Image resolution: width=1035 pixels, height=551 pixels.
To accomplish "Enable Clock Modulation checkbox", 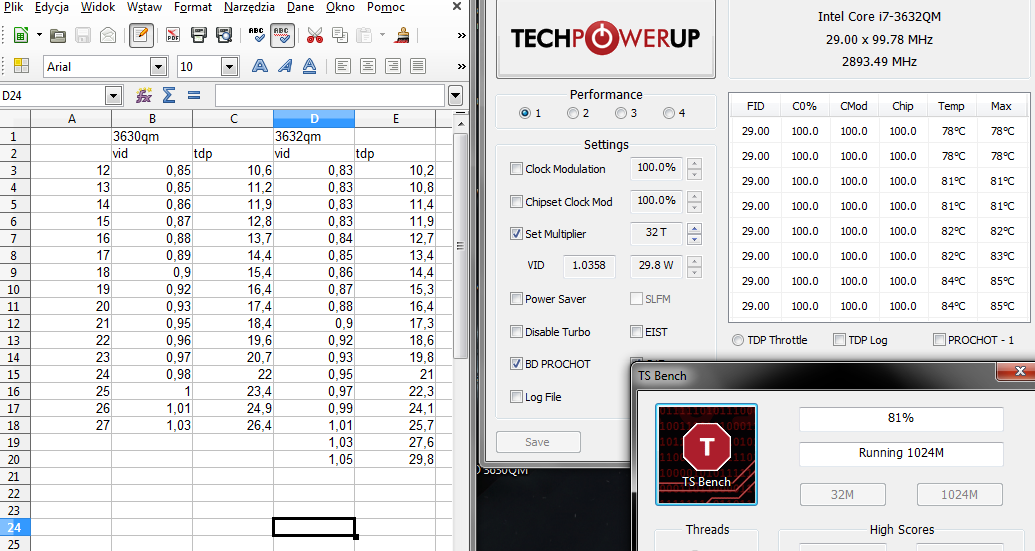I will pyautogui.click(x=516, y=169).
